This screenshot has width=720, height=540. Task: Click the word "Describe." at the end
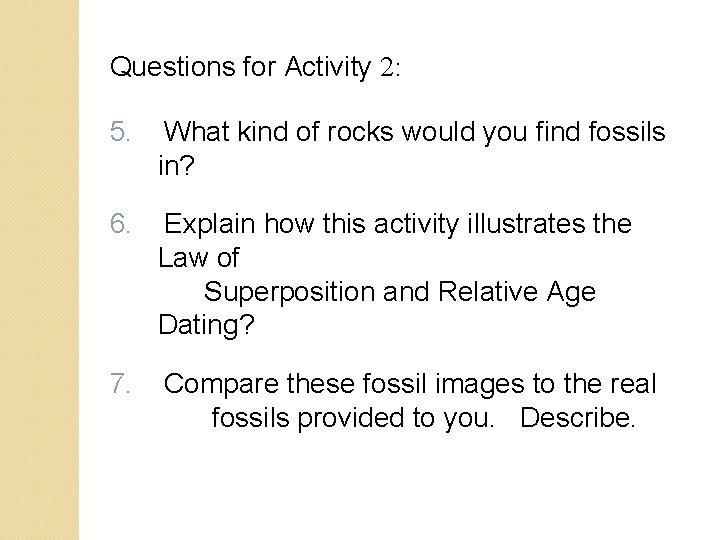(578, 418)
